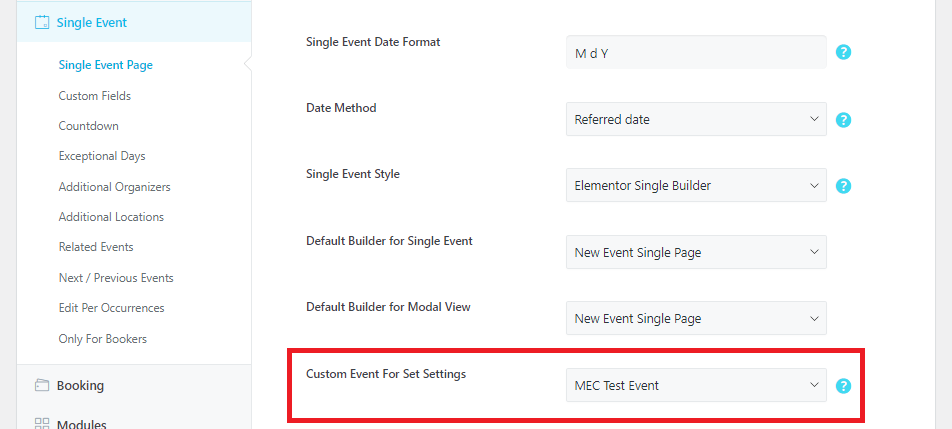
Task: Click the Booking folder icon
Action: (41, 385)
